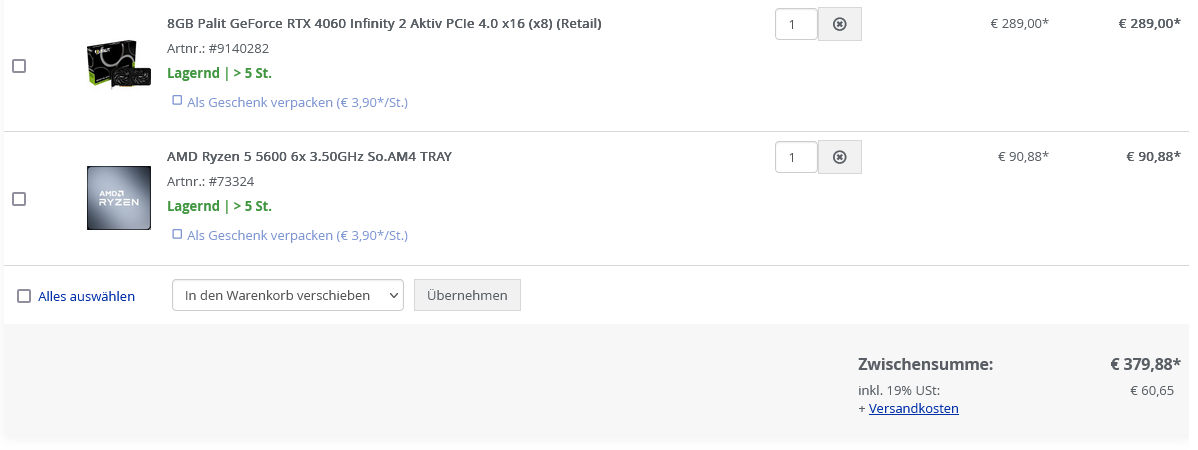This screenshot has width=1198, height=450.
Task: Remove the Palit RTX 4060 item
Action: tap(839, 24)
